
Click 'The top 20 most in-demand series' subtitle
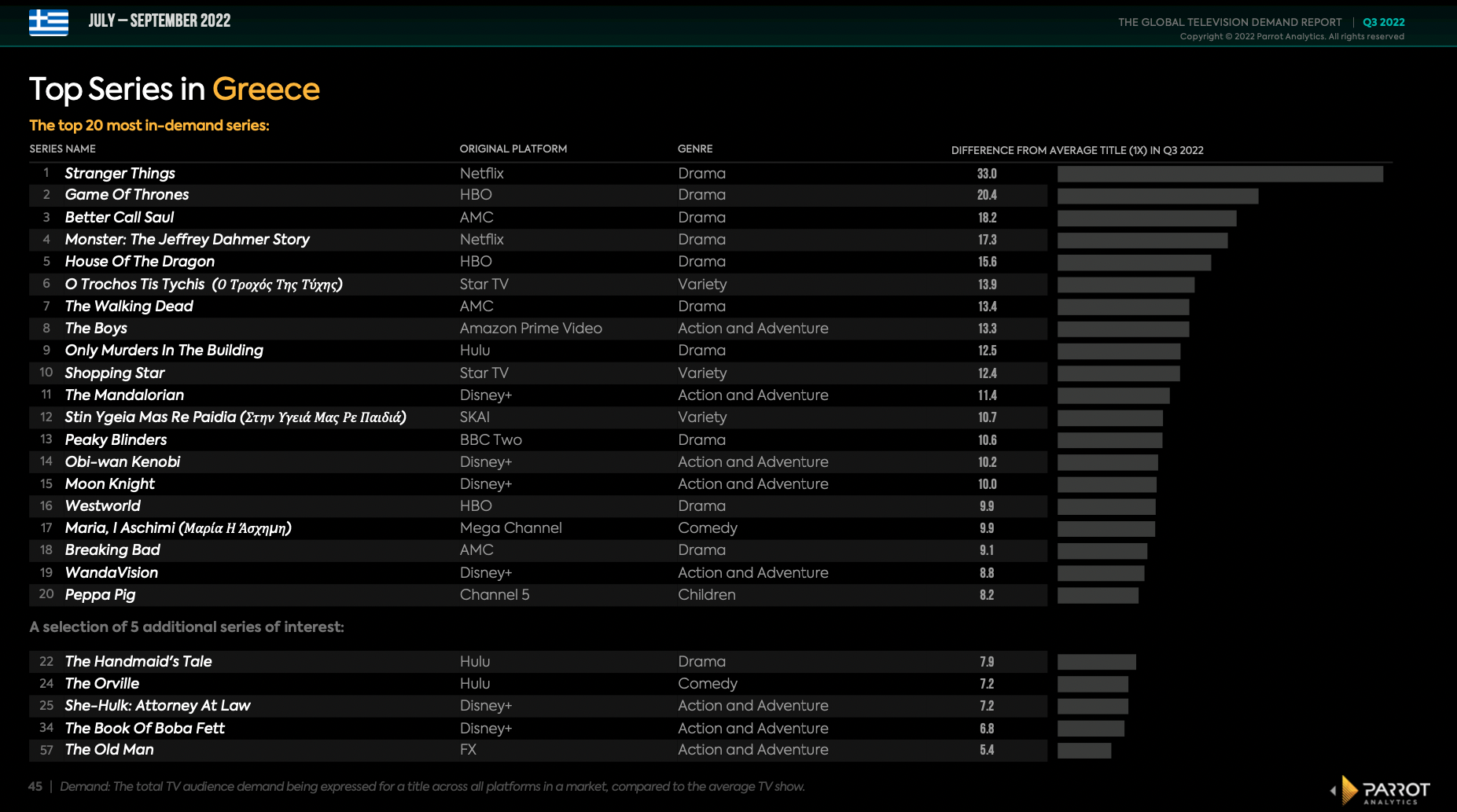[x=149, y=125]
